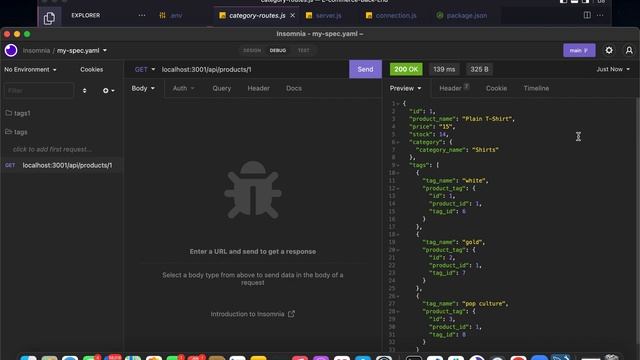The height and width of the screenshot is (360, 640).
Task: Click the Insomnia purple logo icon
Action: point(11,50)
